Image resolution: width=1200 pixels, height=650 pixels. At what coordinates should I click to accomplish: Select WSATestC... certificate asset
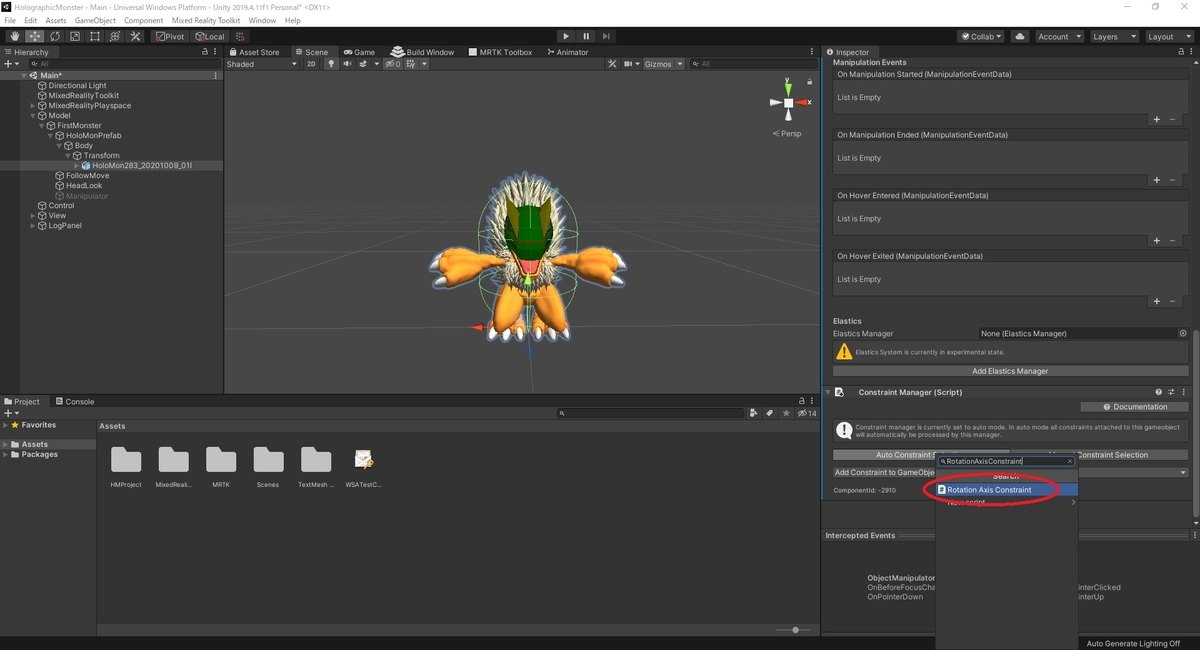tap(364, 467)
